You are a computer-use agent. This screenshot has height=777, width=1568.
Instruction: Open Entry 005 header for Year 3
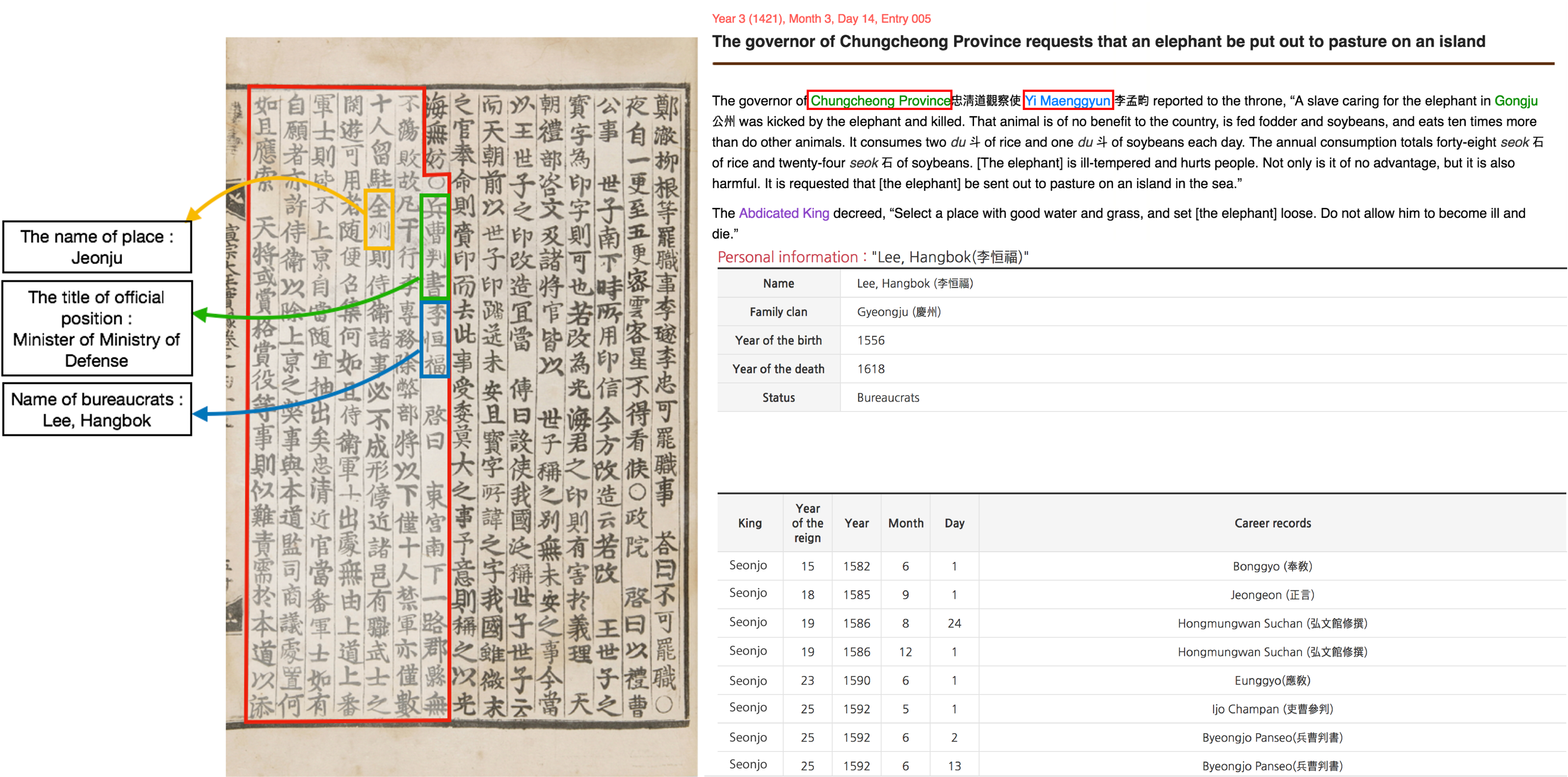point(821,18)
